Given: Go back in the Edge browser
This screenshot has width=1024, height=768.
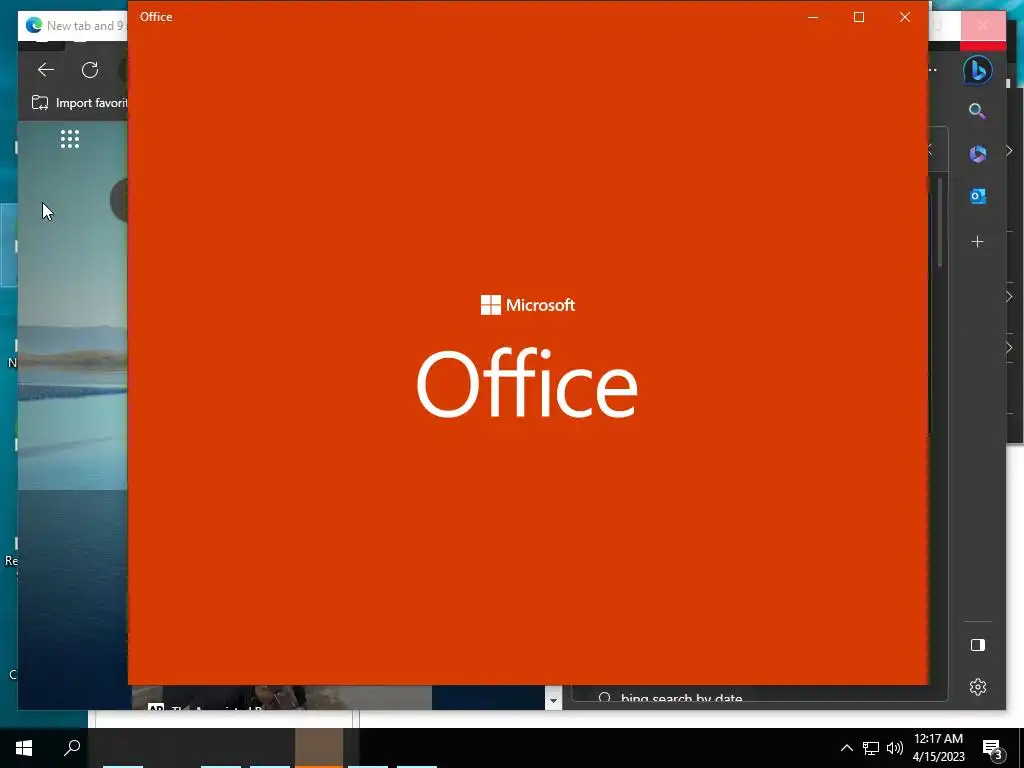Looking at the screenshot, I should (x=46, y=70).
